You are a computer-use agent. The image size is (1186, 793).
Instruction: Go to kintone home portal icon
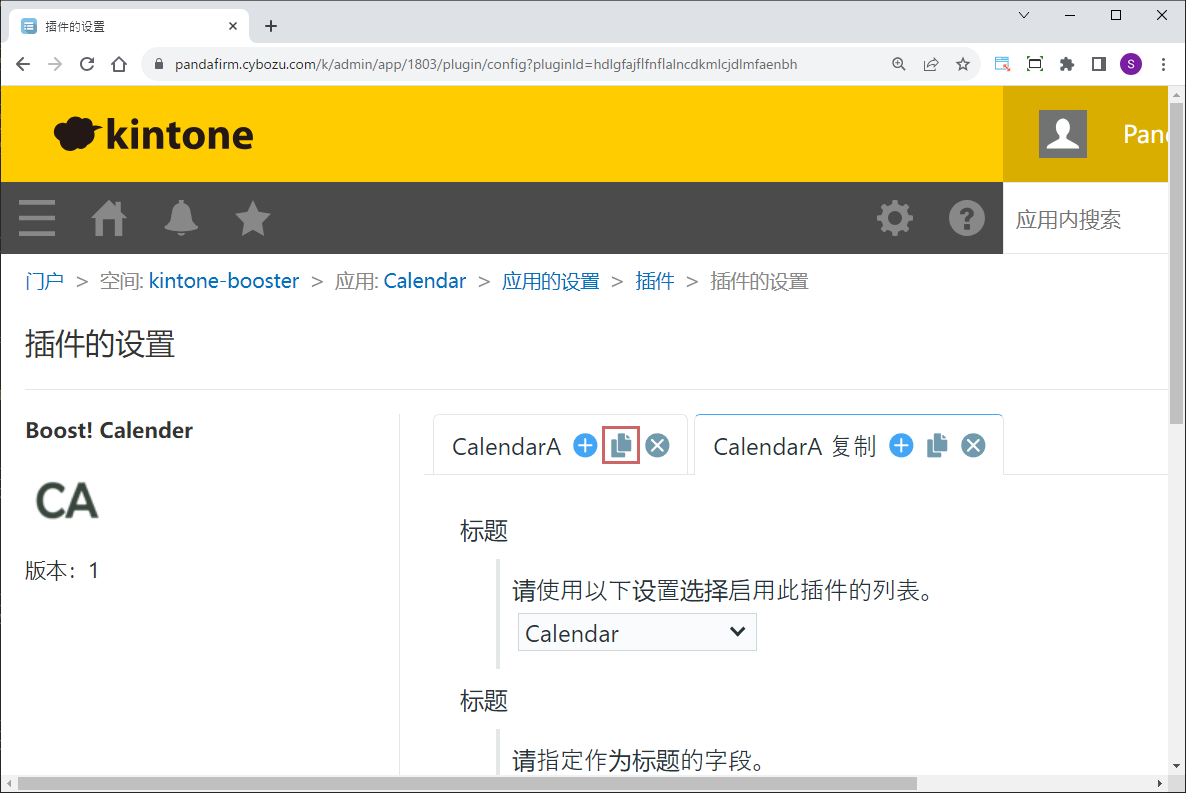(109, 218)
